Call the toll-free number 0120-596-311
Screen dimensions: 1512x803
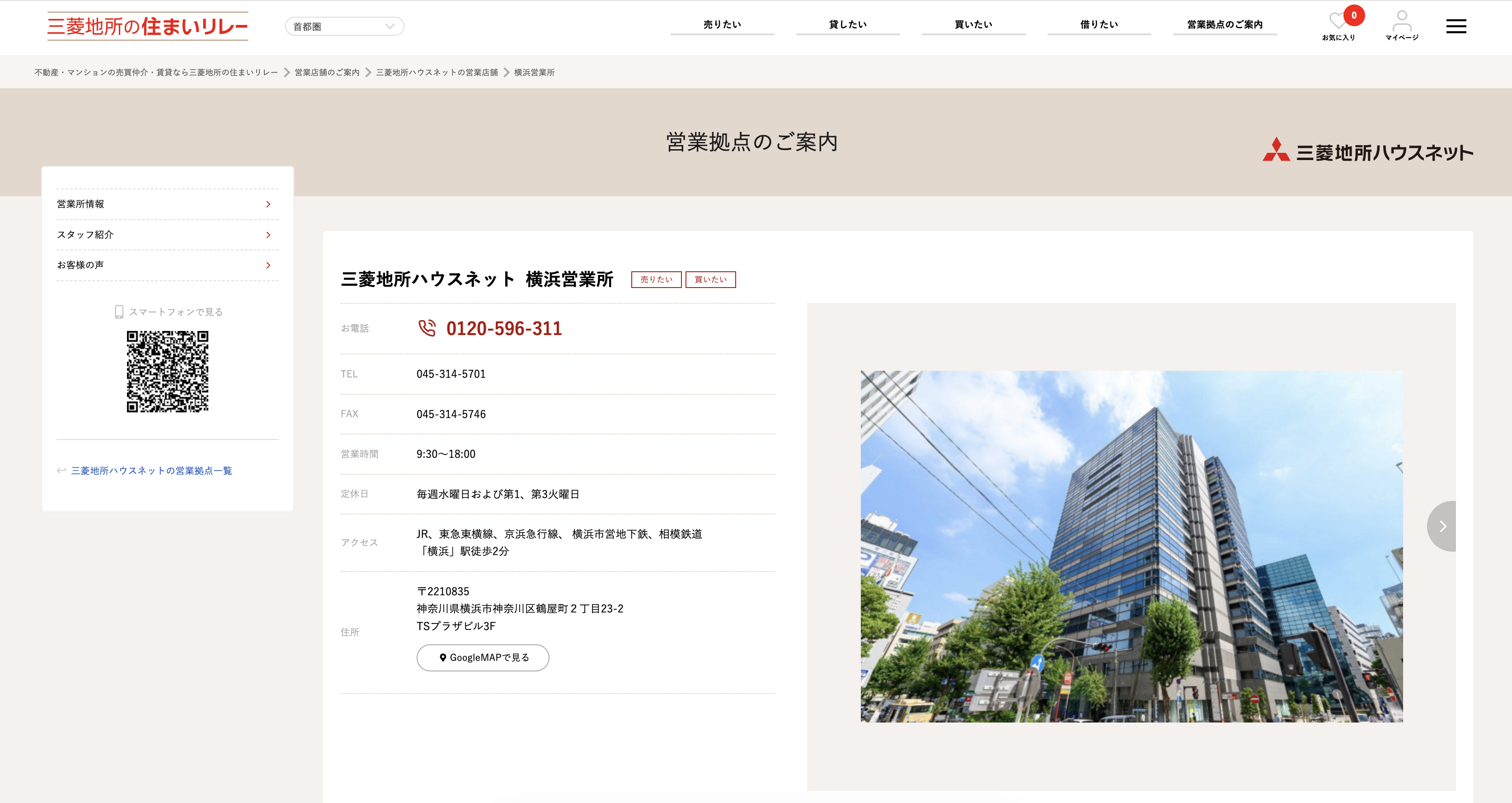point(503,328)
